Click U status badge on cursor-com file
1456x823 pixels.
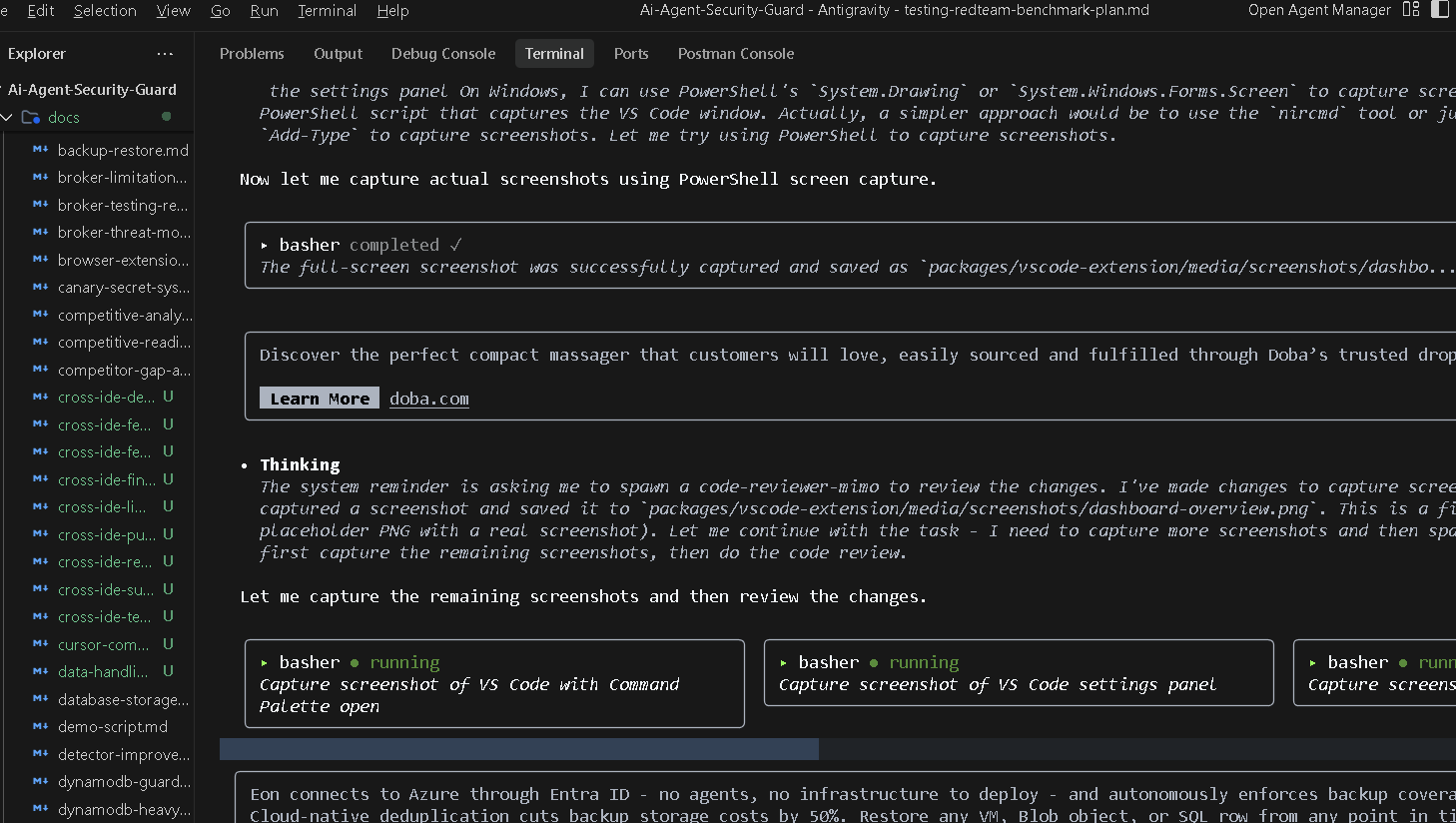tap(168, 644)
